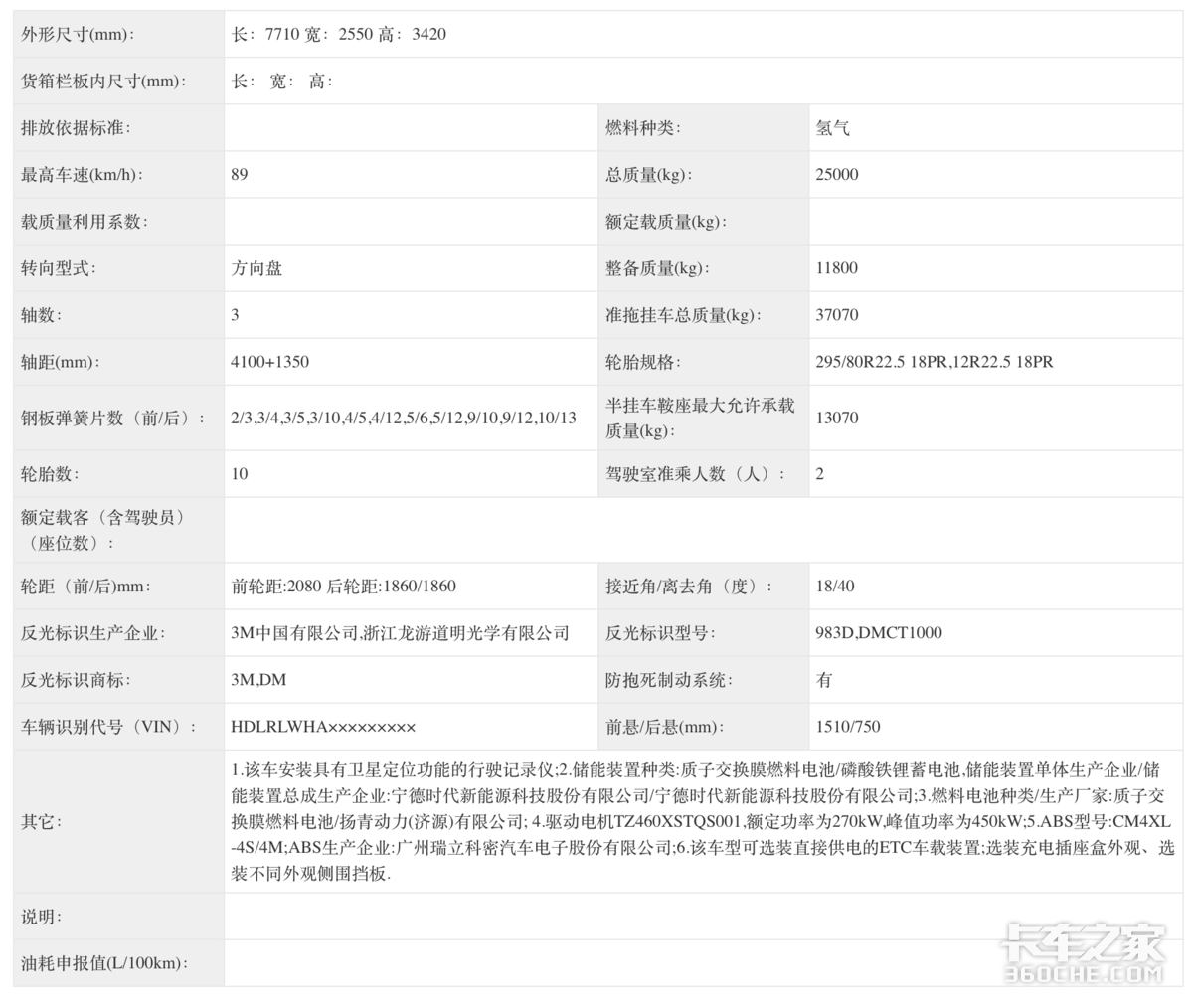
Task: Select the wheelbase value 4100+1350
Action: pyautogui.click(x=269, y=362)
